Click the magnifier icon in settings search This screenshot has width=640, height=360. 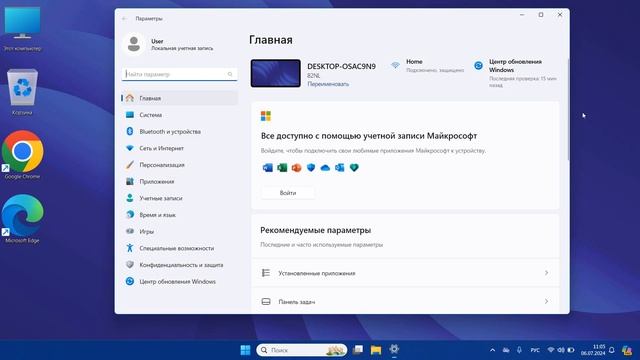pos(230,74)
